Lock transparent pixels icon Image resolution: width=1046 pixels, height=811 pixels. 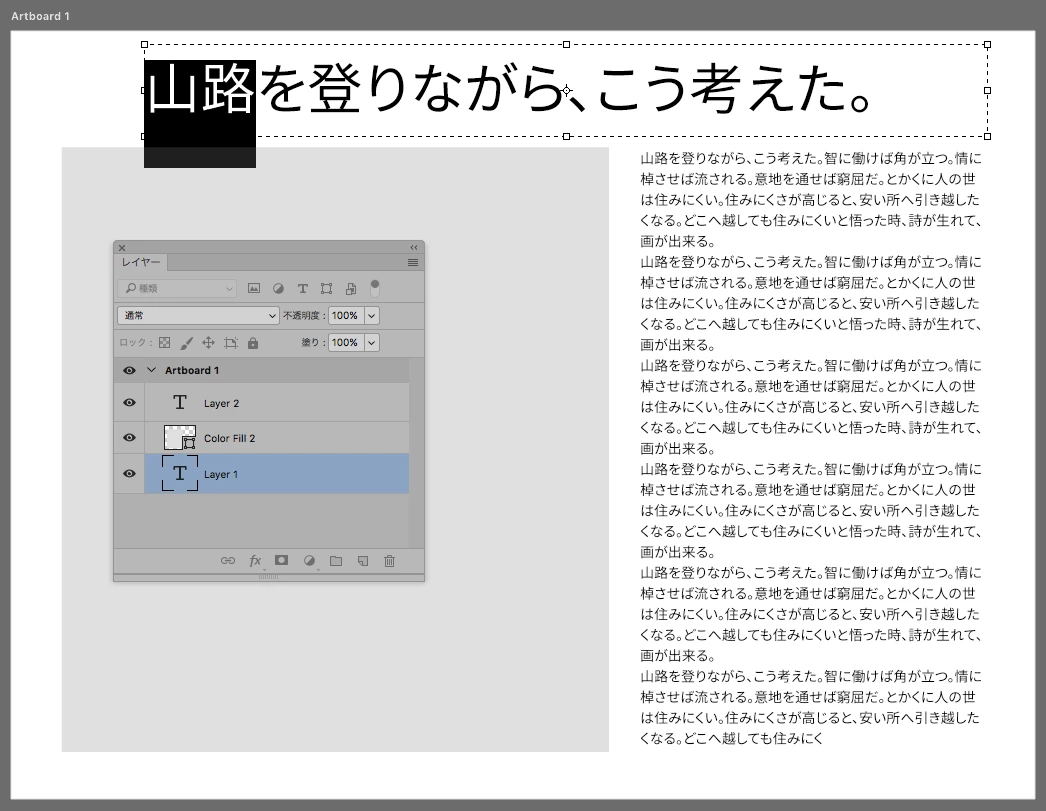tap(165, 343)
